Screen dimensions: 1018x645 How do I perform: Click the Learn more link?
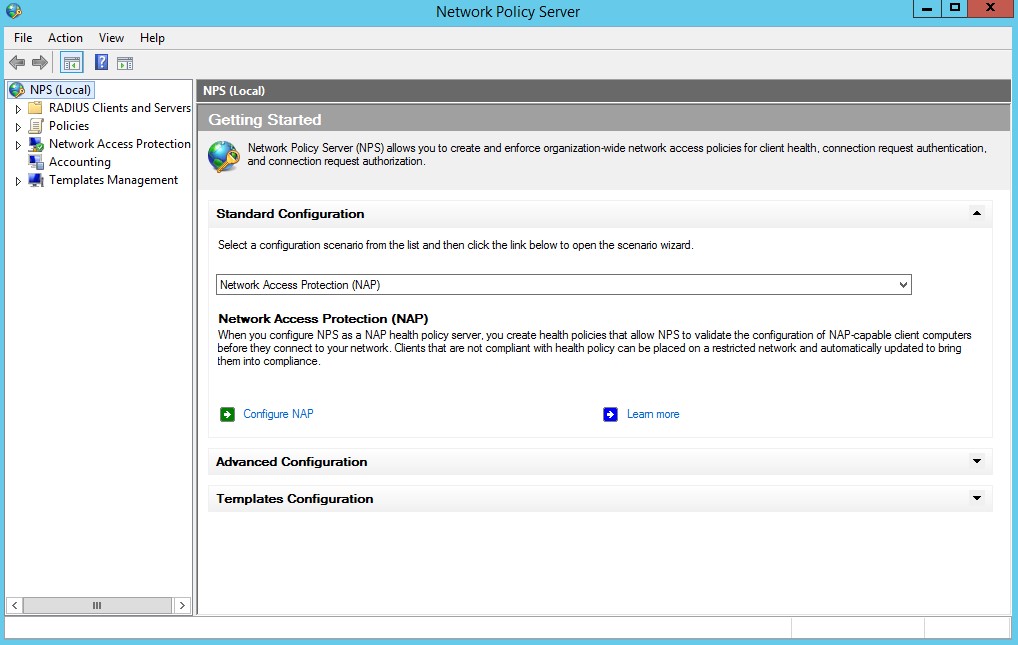[x=652, y=414]
